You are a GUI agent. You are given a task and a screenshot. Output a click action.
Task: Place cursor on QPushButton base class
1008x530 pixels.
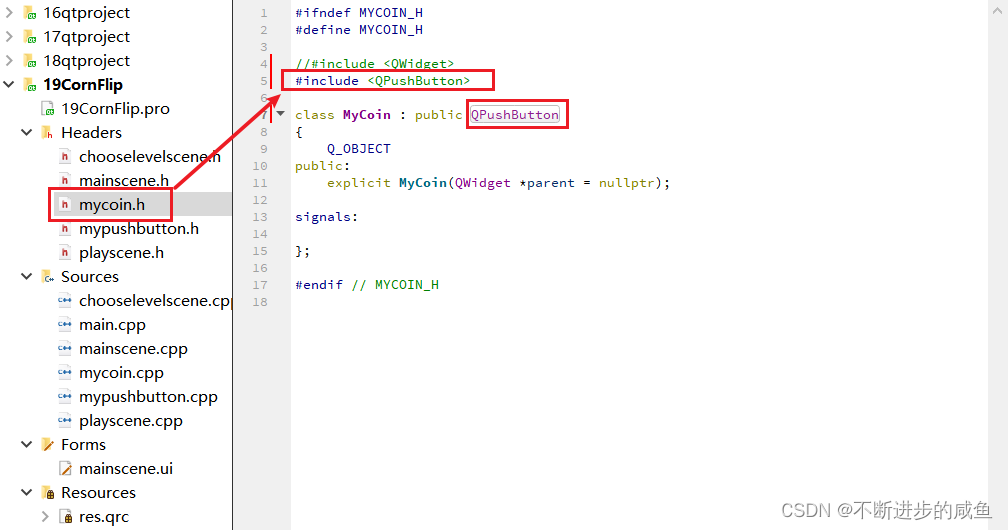(x=515, y=114)
